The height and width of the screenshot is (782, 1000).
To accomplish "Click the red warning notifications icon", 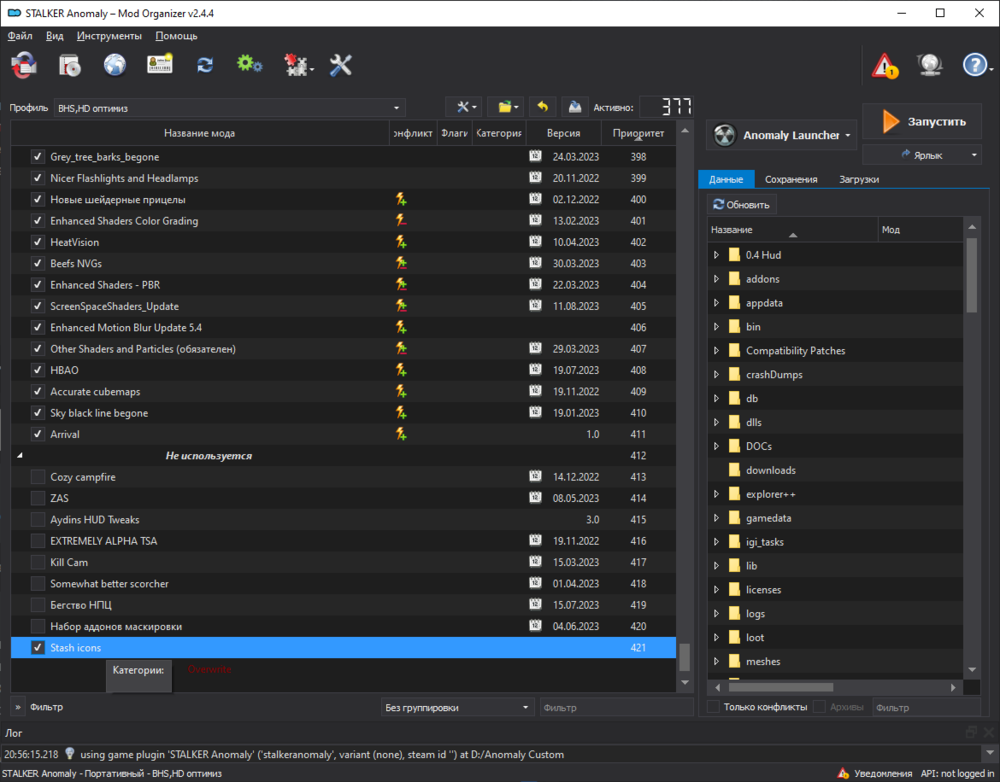I will [x=884, y=66].
